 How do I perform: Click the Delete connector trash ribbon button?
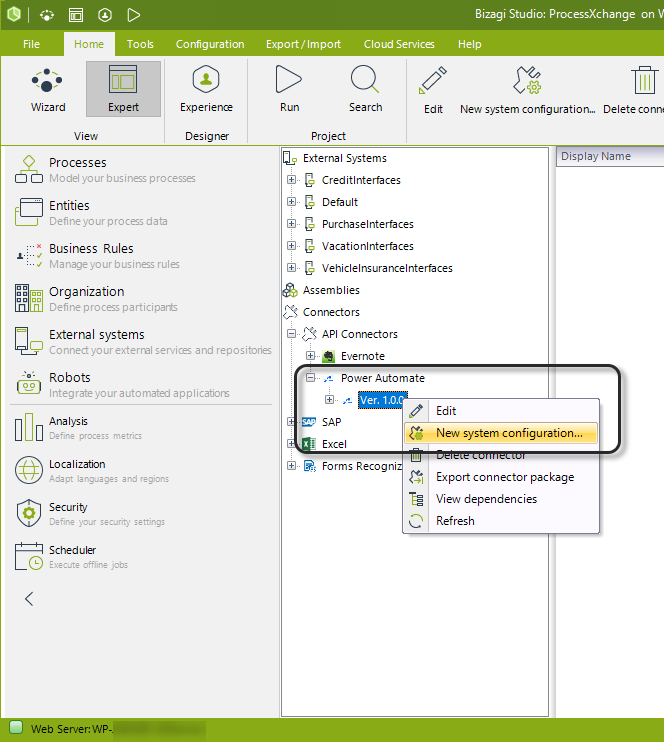coord(634,90)
